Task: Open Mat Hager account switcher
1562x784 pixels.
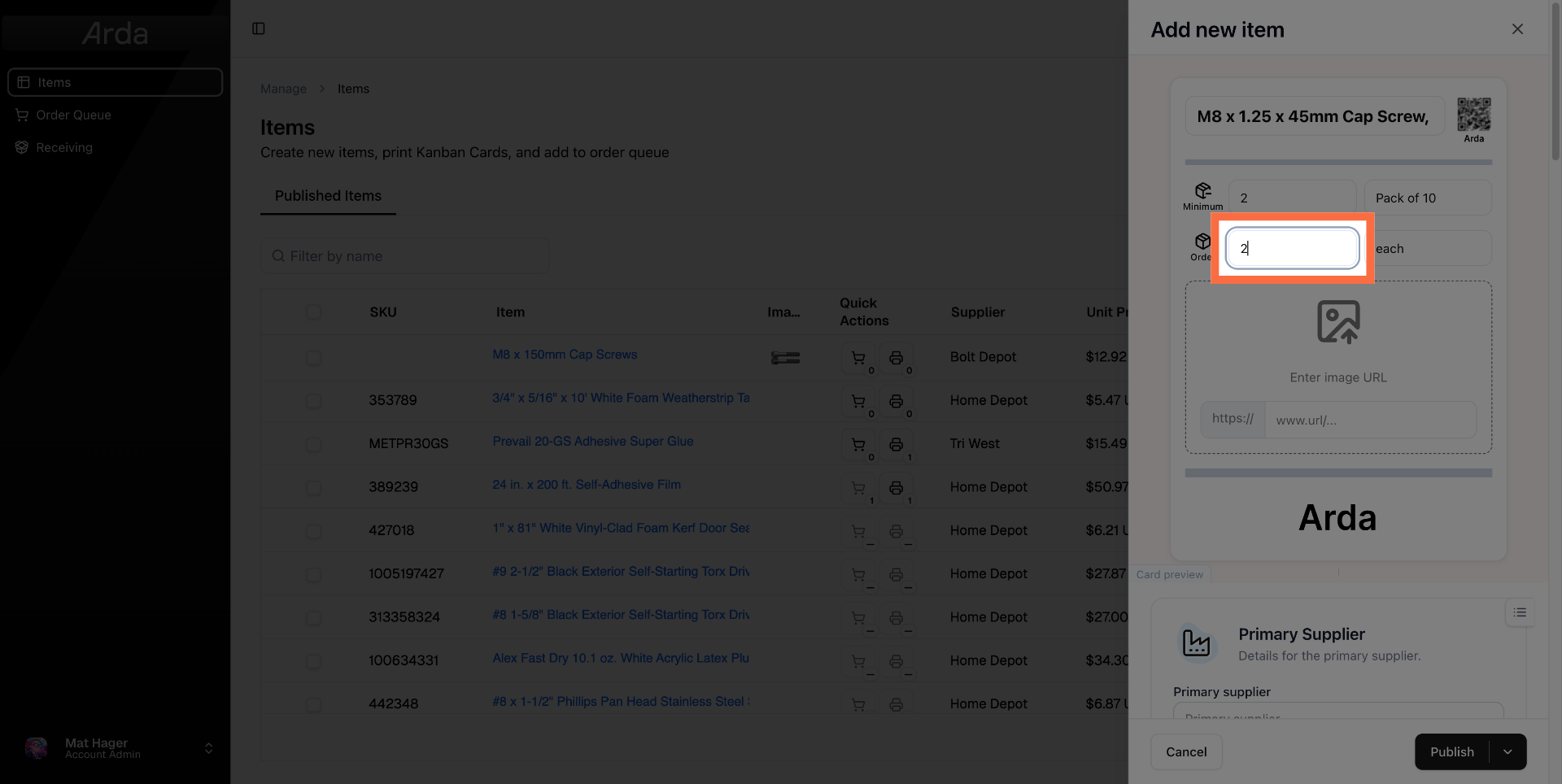Action: (x=119, y=748)
